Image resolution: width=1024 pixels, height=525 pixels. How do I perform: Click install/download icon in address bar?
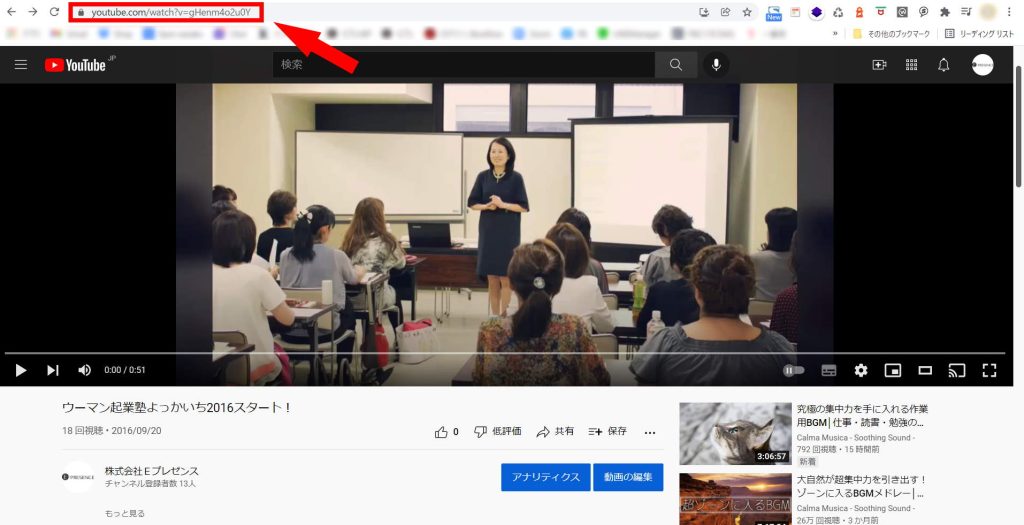pos(704,12)
